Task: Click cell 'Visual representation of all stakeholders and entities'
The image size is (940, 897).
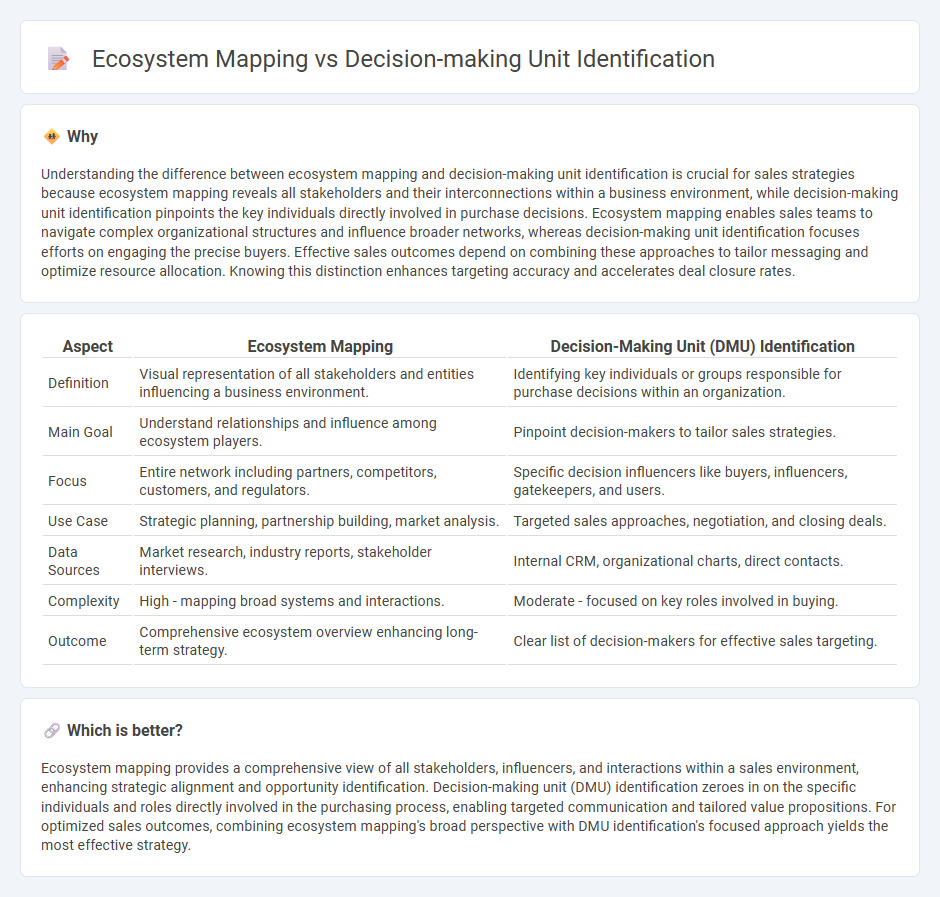Action: 320,383
